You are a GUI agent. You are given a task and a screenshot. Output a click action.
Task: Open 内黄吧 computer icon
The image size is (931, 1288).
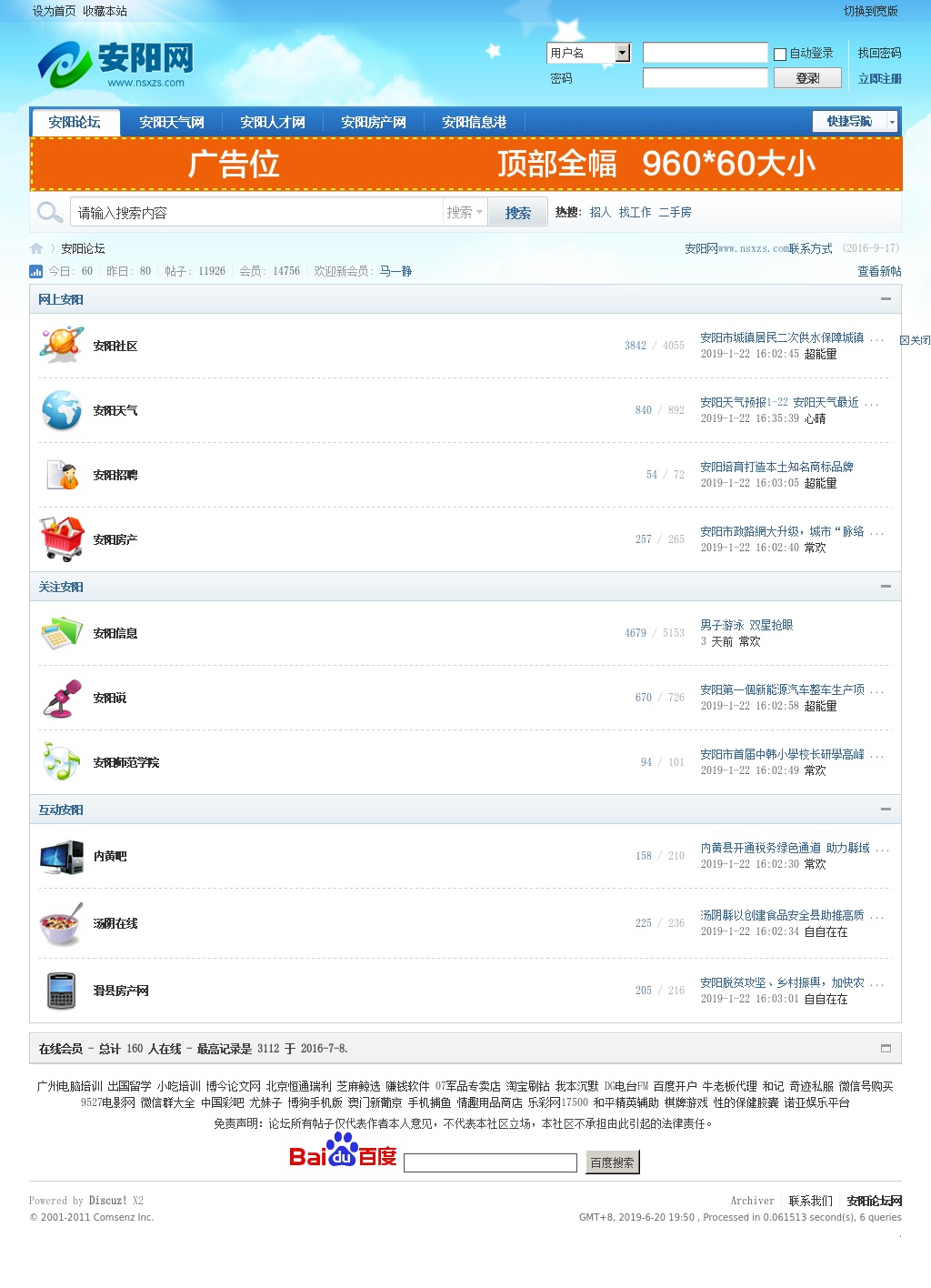62,856
